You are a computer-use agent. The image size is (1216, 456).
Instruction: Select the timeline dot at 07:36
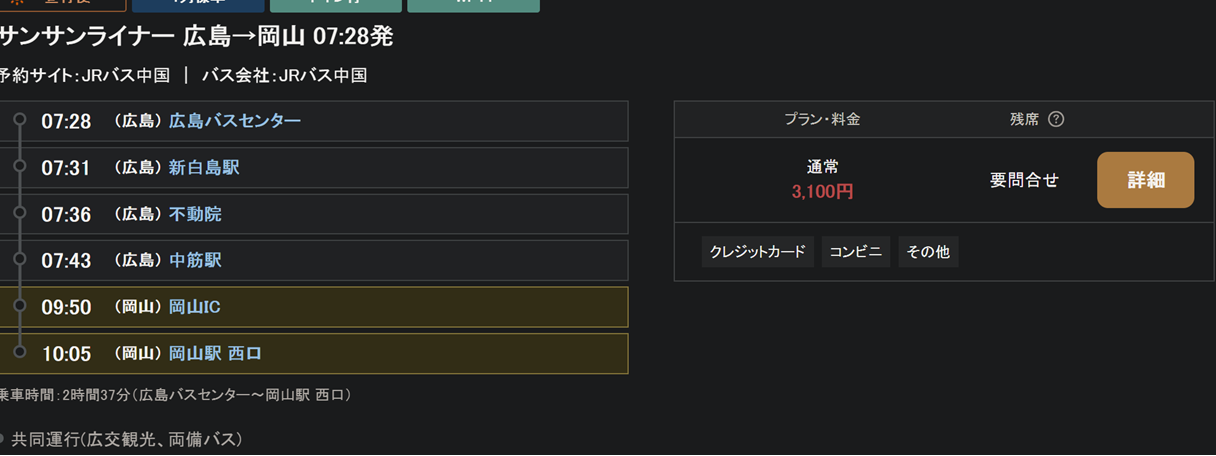tap(19, 214)
